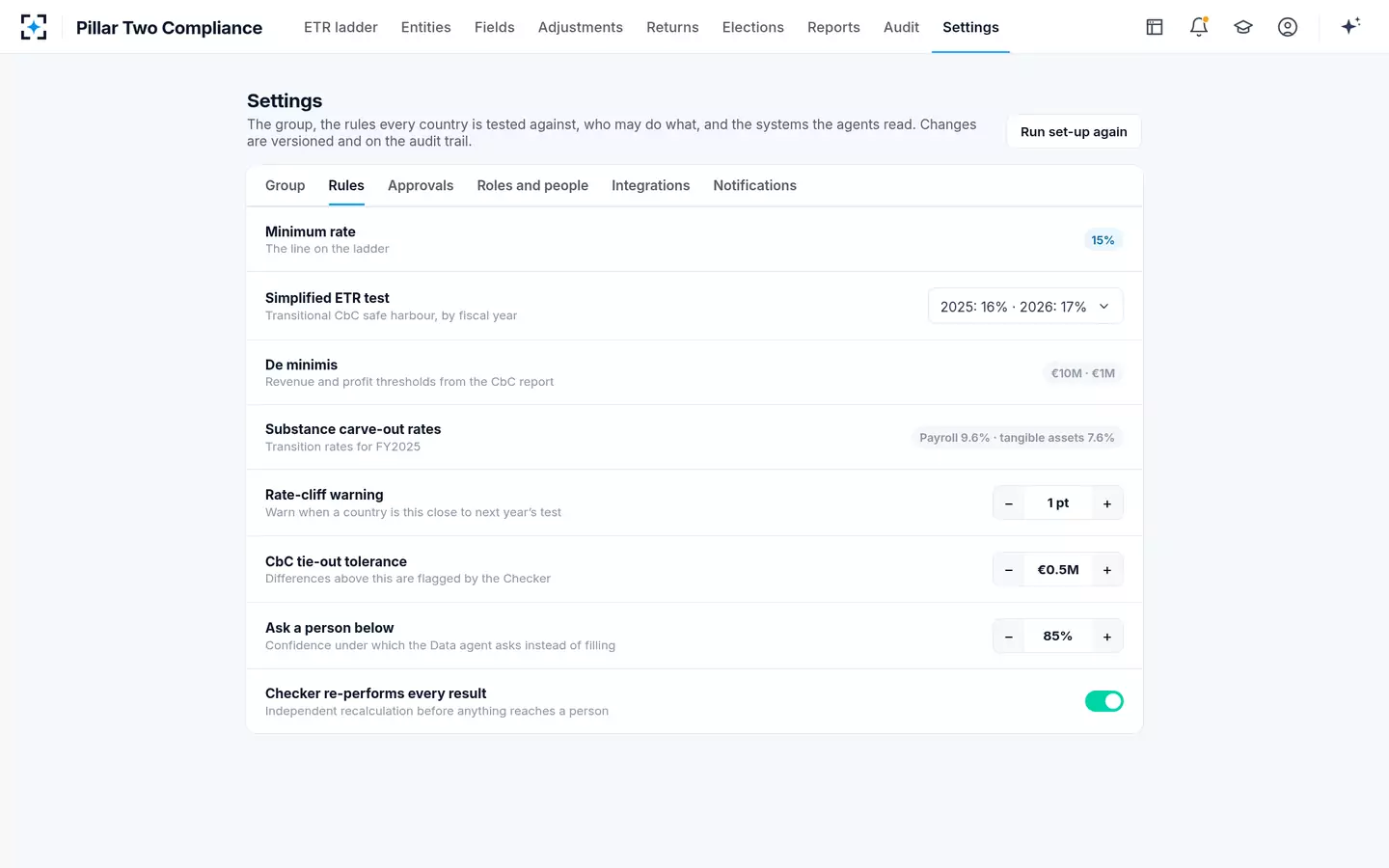The width and height of the screenshot is (1389, 868).
Task: Open the Fields nav item
Action: (494, 27)
